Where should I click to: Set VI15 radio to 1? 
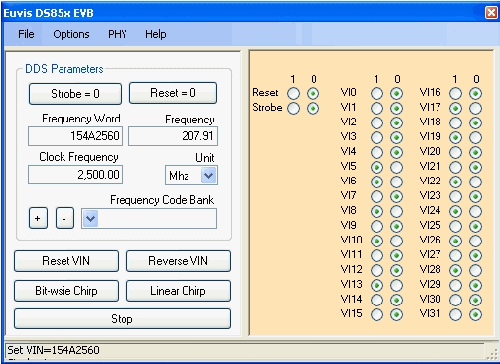377,314
